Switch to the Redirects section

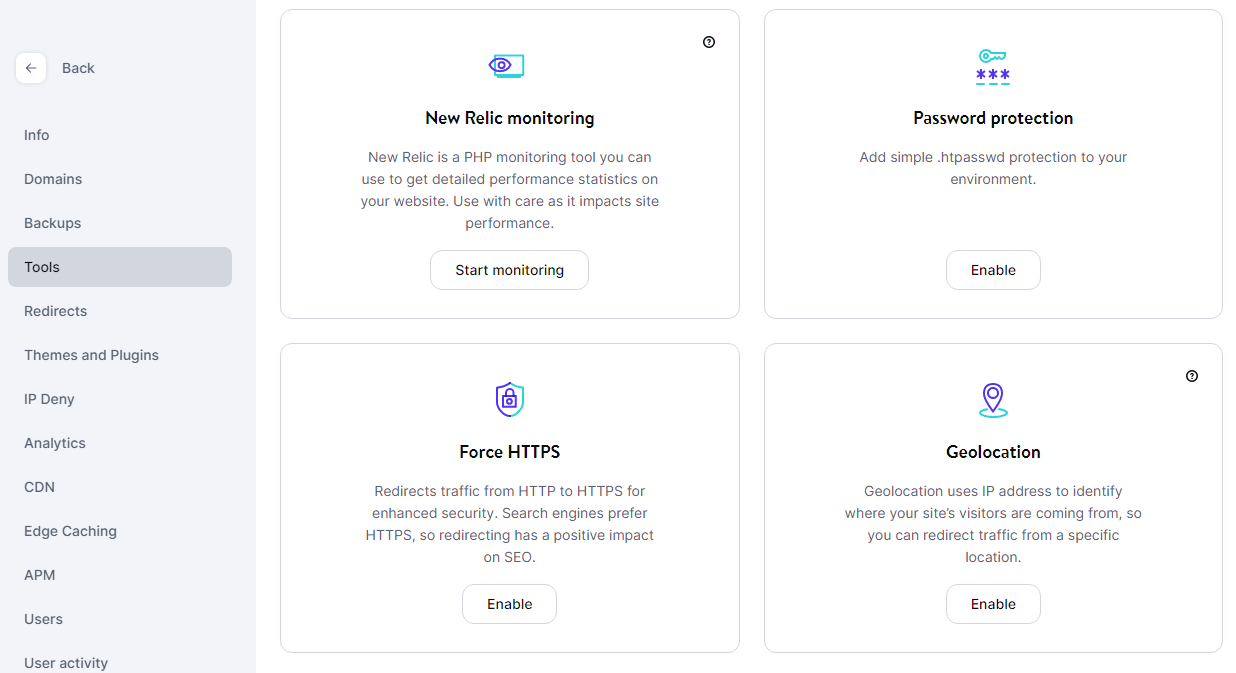[55, 311]
